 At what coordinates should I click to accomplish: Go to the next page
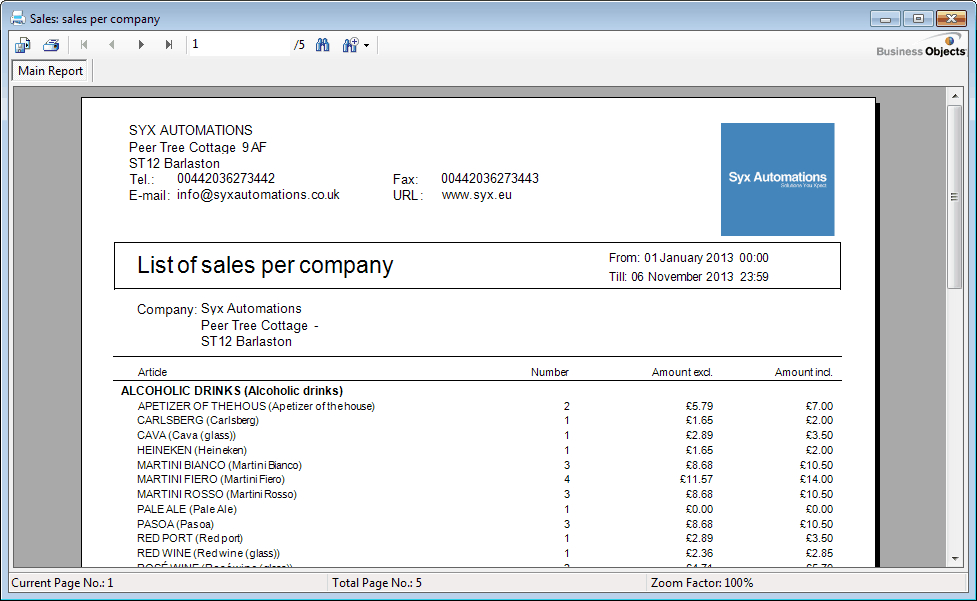141,45
